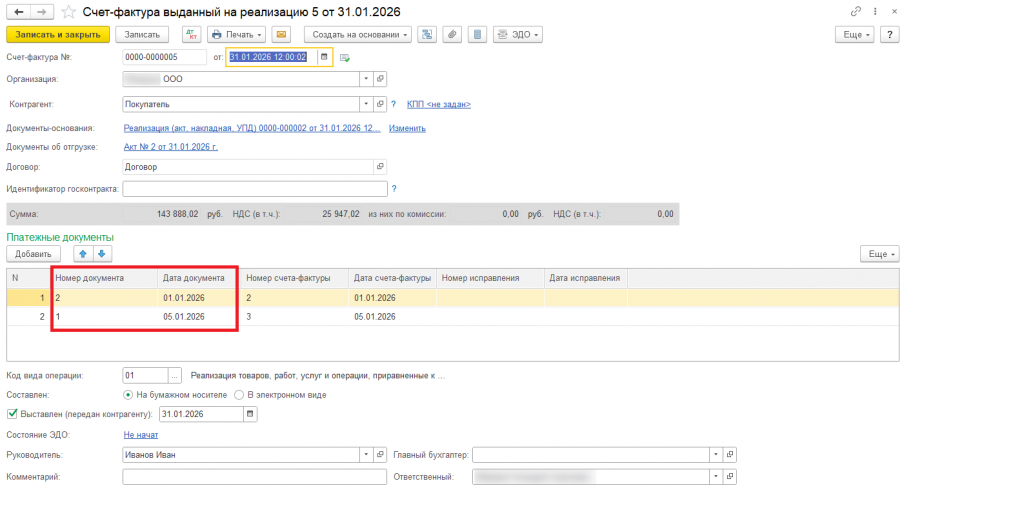The height and width of the screenshot is (532, 1024).
Task: Move payment row up with blue arrow
Action: [x=82, y=254]
